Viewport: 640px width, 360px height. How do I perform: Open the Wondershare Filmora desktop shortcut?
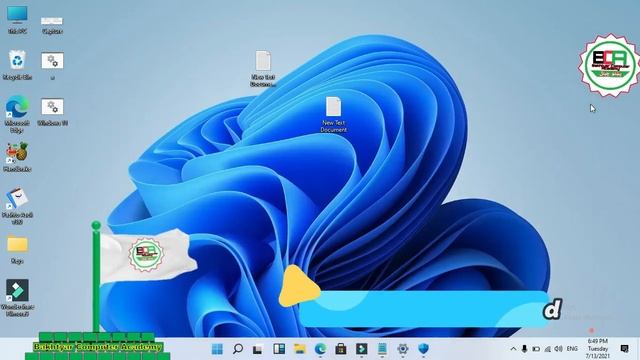coord(17,298)
